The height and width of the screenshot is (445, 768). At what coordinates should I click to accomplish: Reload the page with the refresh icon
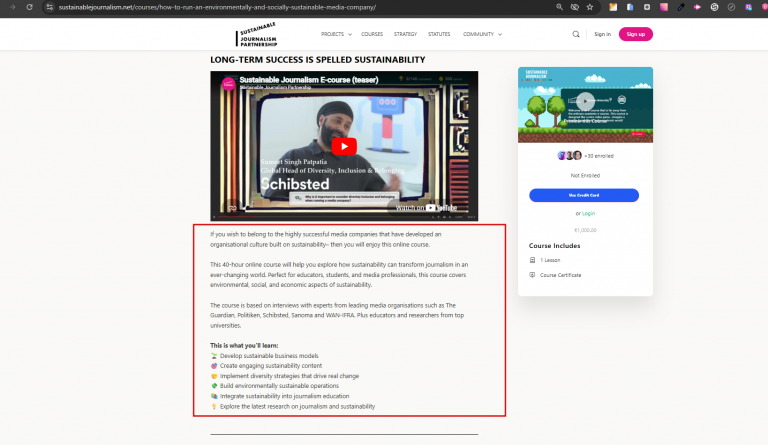click(29, 7)
